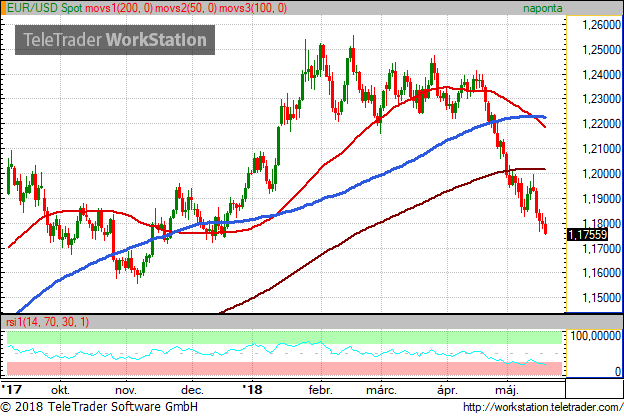The height and width of the screenshot is (416, 624).
Task: Click the EUR/USD Spot chart title
Action: (x=45, y=8)
